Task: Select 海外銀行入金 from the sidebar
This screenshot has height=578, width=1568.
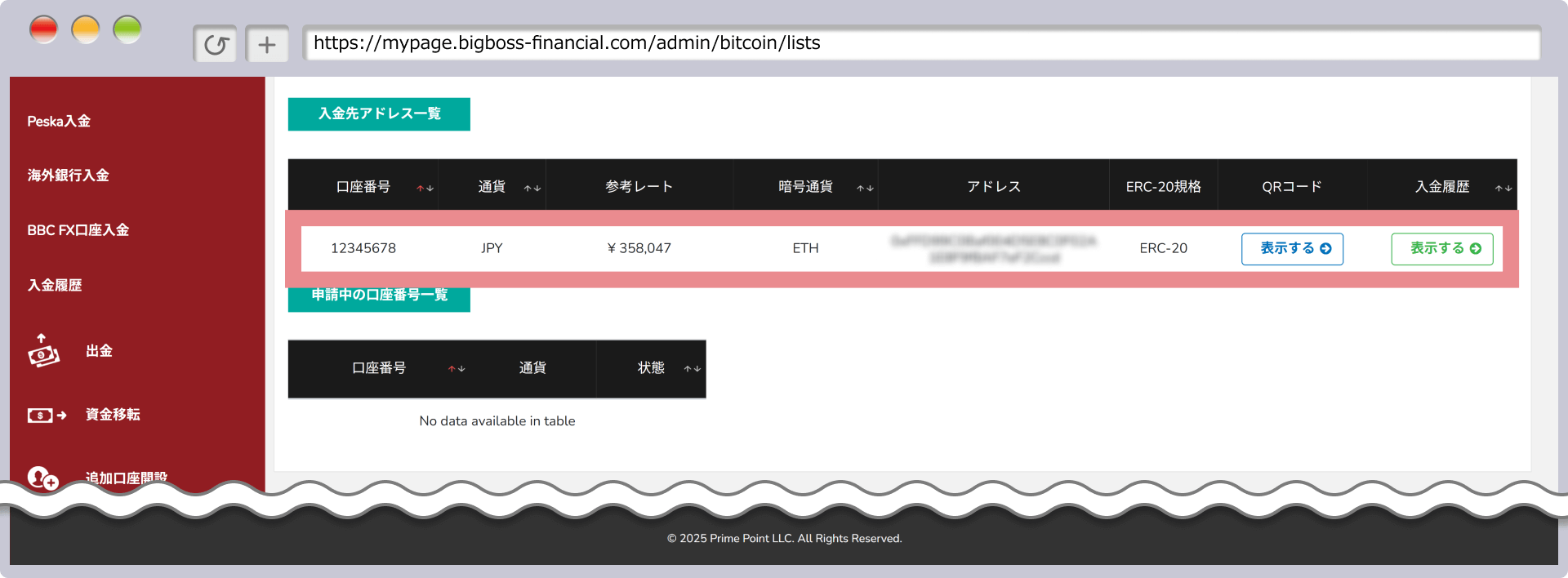Action: coord(68,176)
